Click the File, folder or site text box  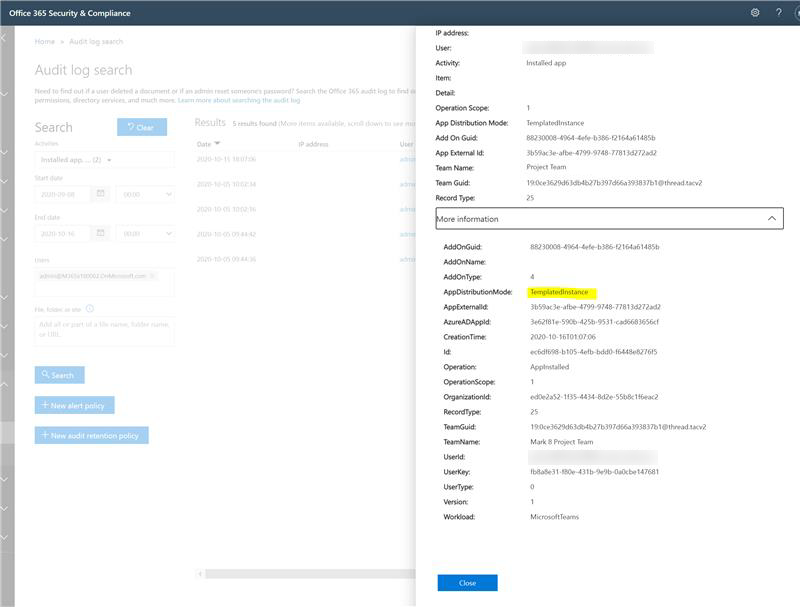tap(104, 331)
